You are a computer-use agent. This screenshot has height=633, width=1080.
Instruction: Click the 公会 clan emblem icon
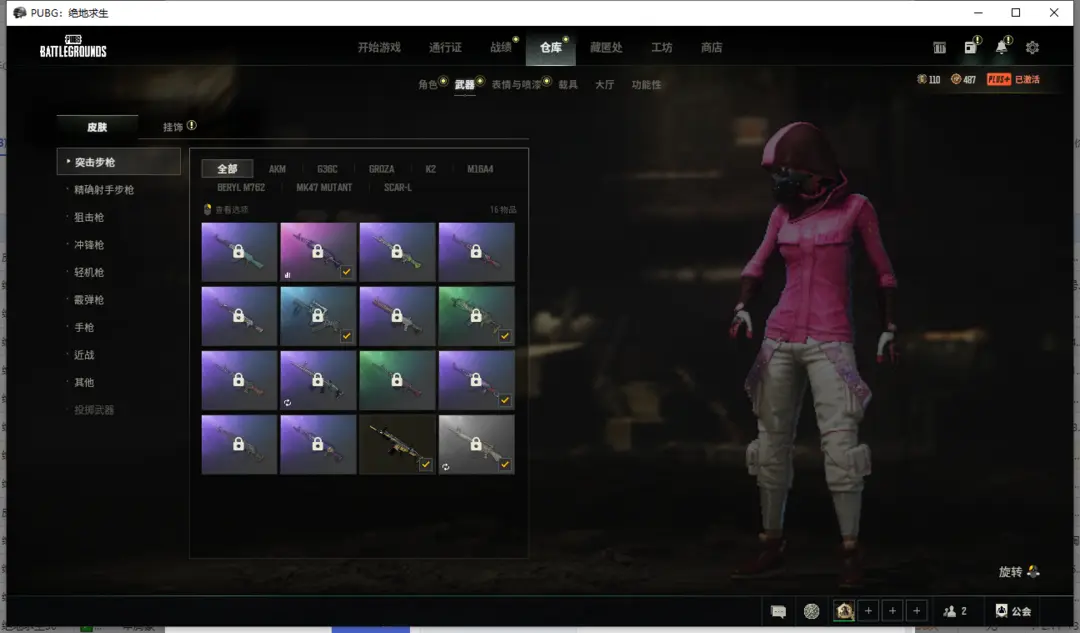[x=1001, y=611]
